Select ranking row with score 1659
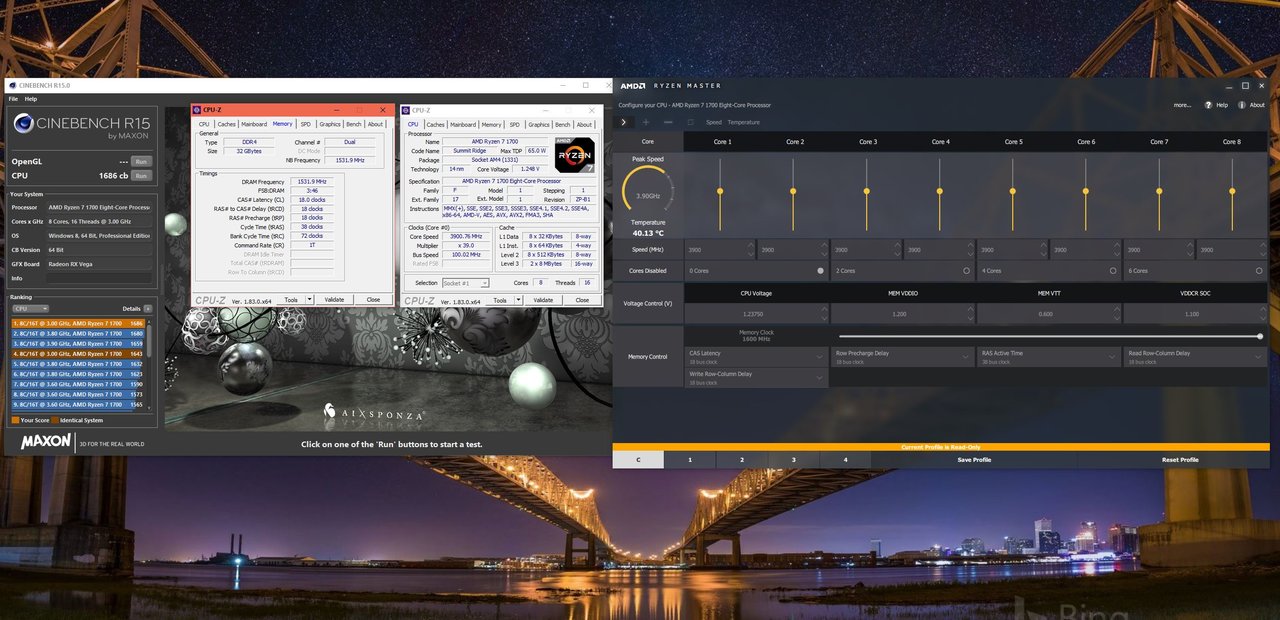 tap(78, 343)
